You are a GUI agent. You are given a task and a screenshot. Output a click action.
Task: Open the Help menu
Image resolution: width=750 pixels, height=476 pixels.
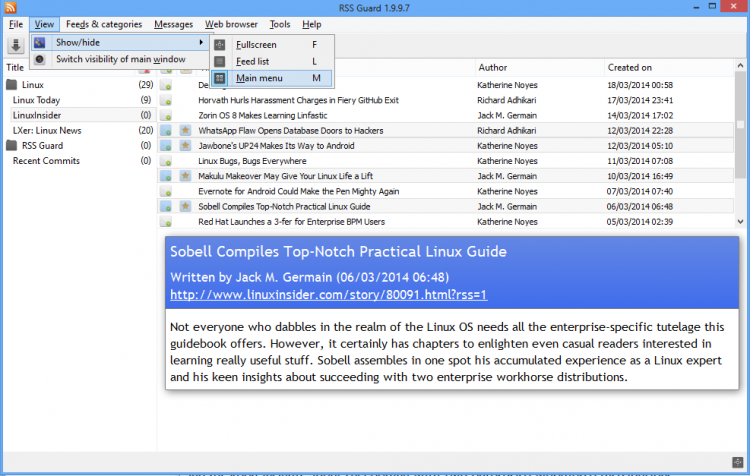[311, 24]
